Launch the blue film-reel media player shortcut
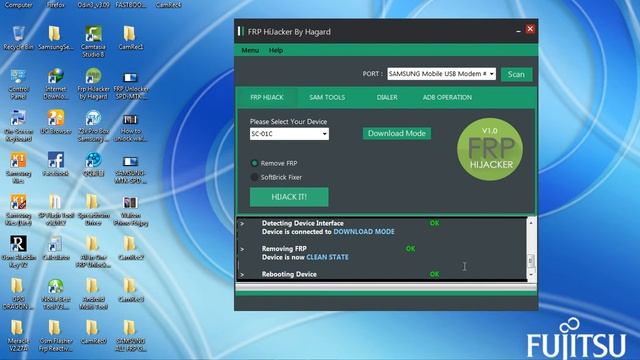640x360 pixels. (93, 164)
